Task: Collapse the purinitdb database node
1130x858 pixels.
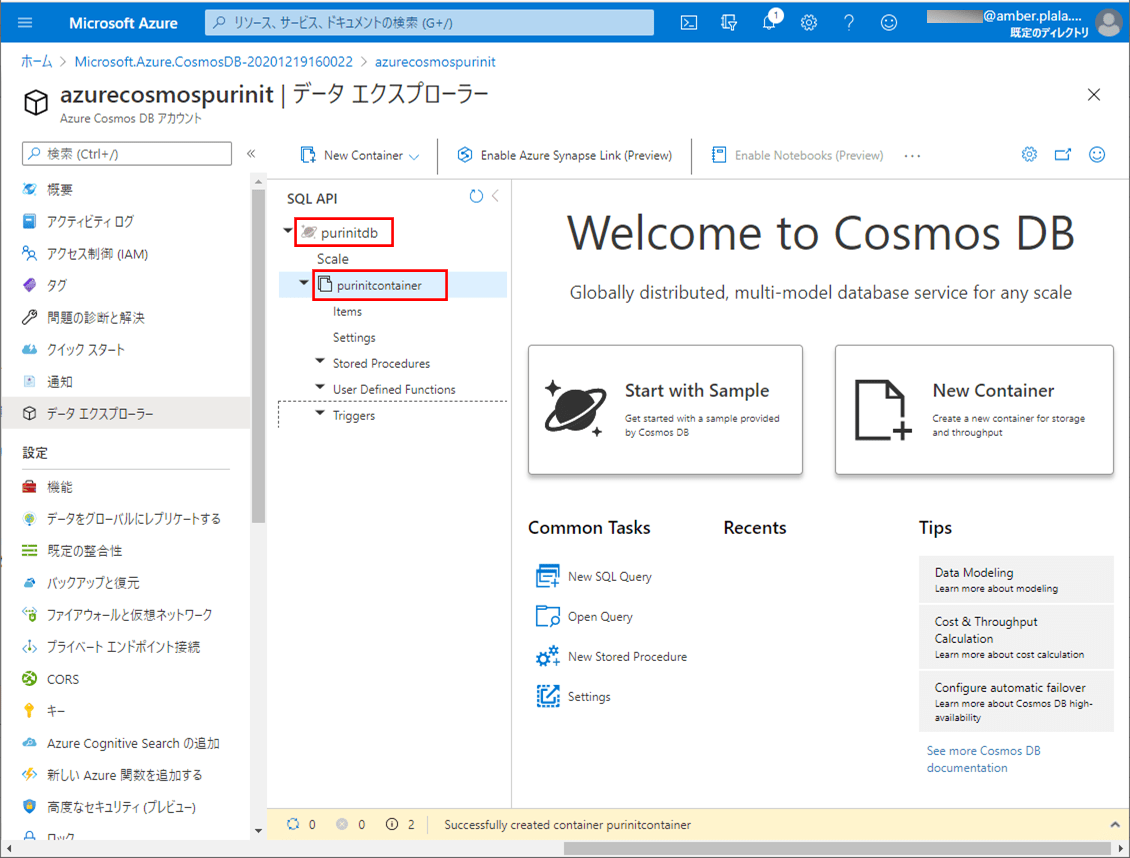Action: 288,231
